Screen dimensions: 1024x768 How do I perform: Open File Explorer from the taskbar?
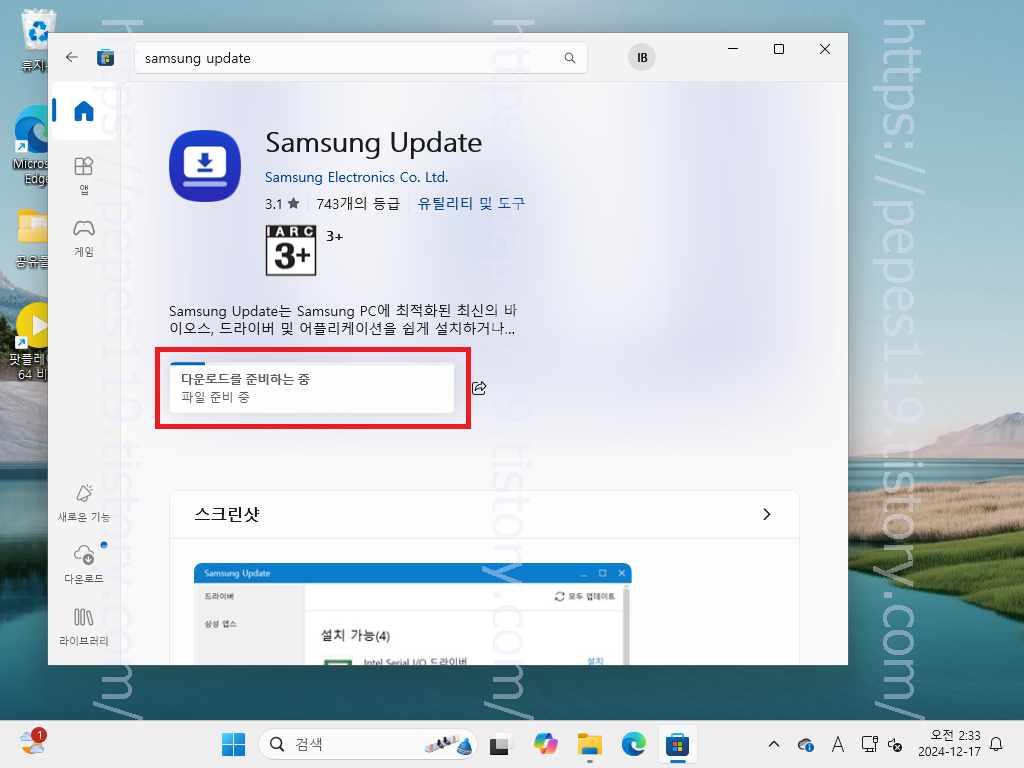(x=590, y=744)
